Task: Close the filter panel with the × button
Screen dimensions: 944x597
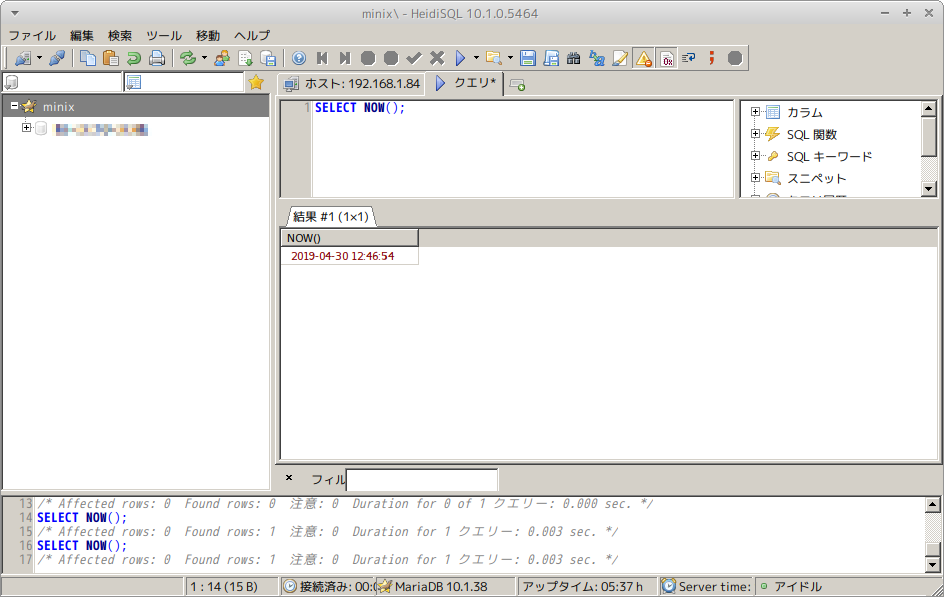Action: pos(289,478)
